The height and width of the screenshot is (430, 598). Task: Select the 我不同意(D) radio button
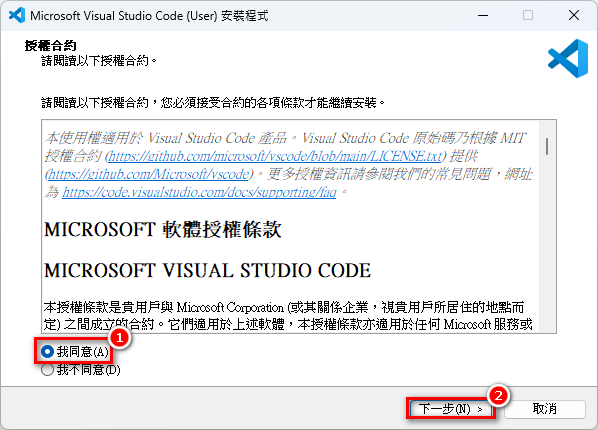pyautogui.click(x=80, y=370)
